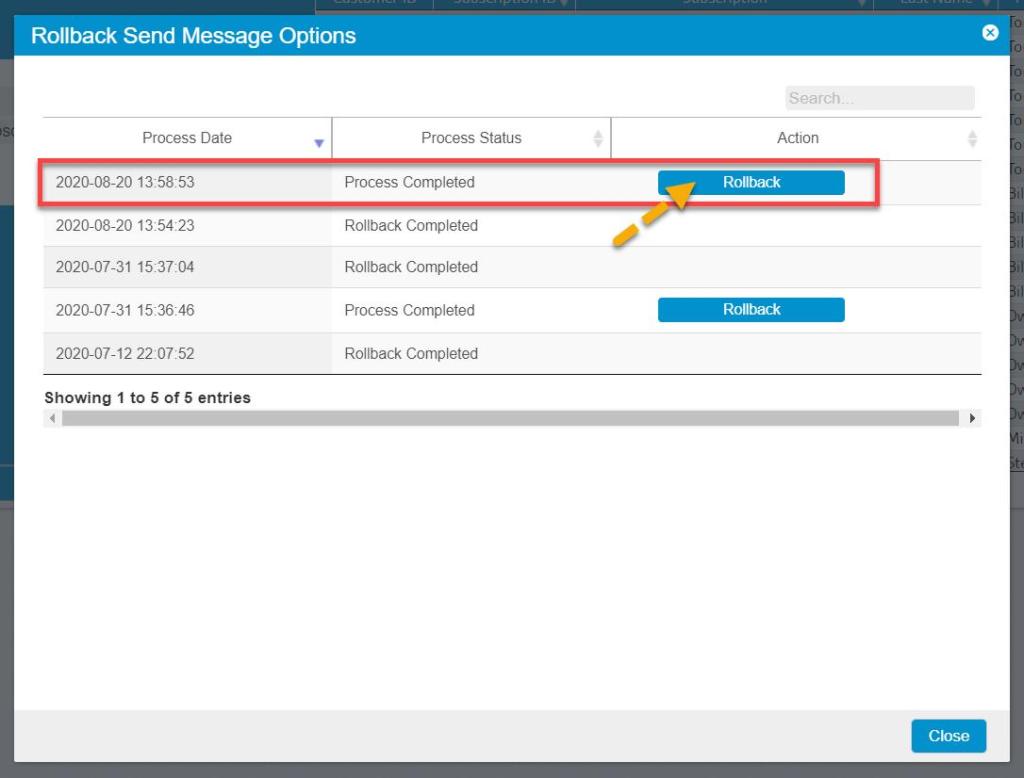
Task: Select the 2020-08-20 13:54:23 row
Action: pyautogui.click(x=125, y=226)
